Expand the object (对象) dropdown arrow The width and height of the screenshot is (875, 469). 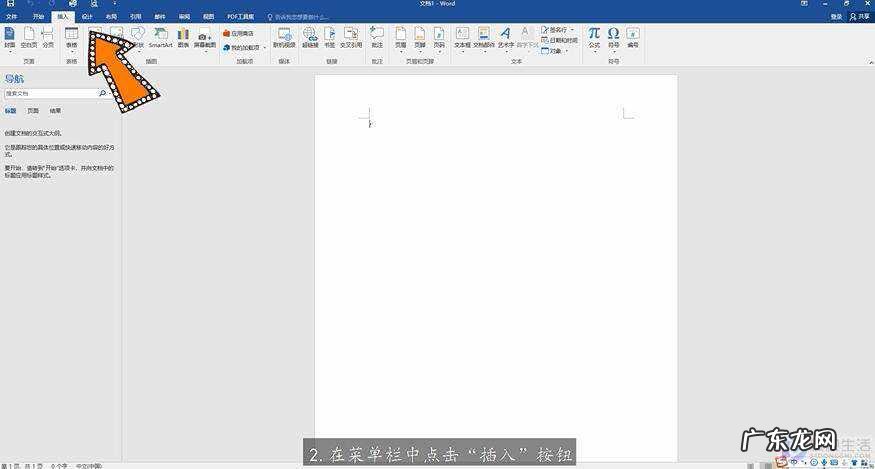[566, 51]
